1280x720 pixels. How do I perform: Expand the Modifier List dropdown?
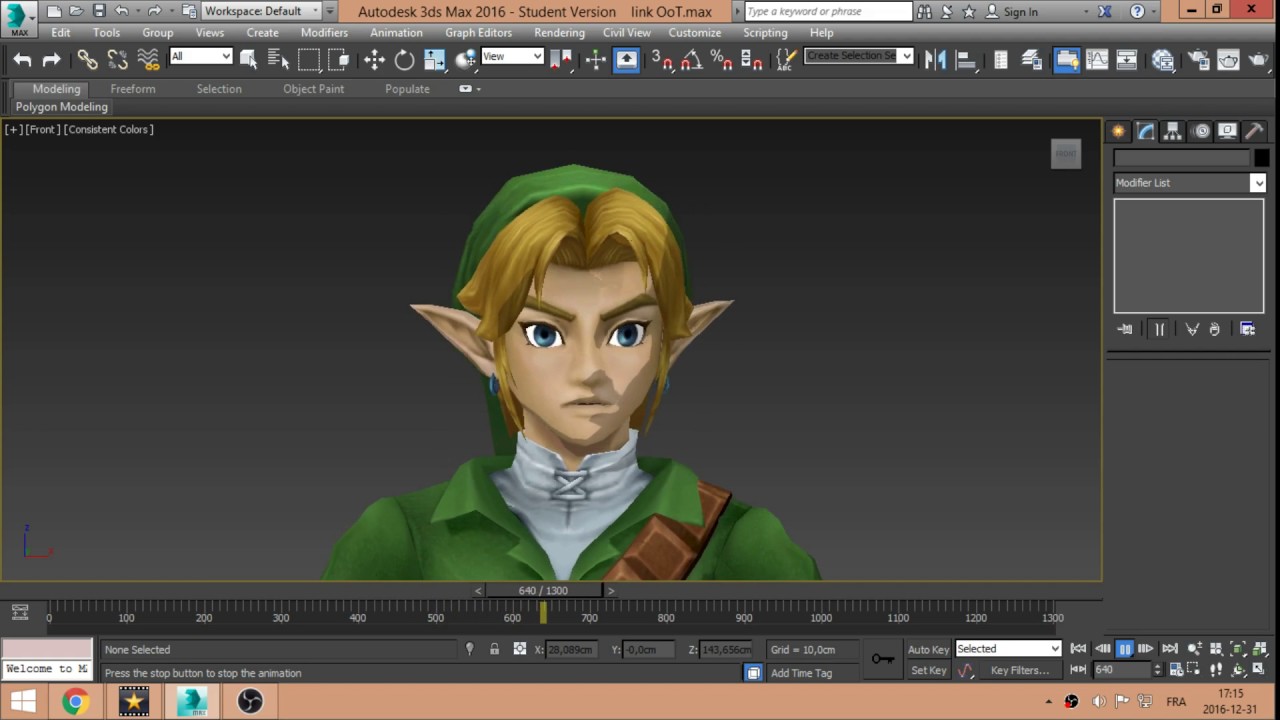[1189, 183]
